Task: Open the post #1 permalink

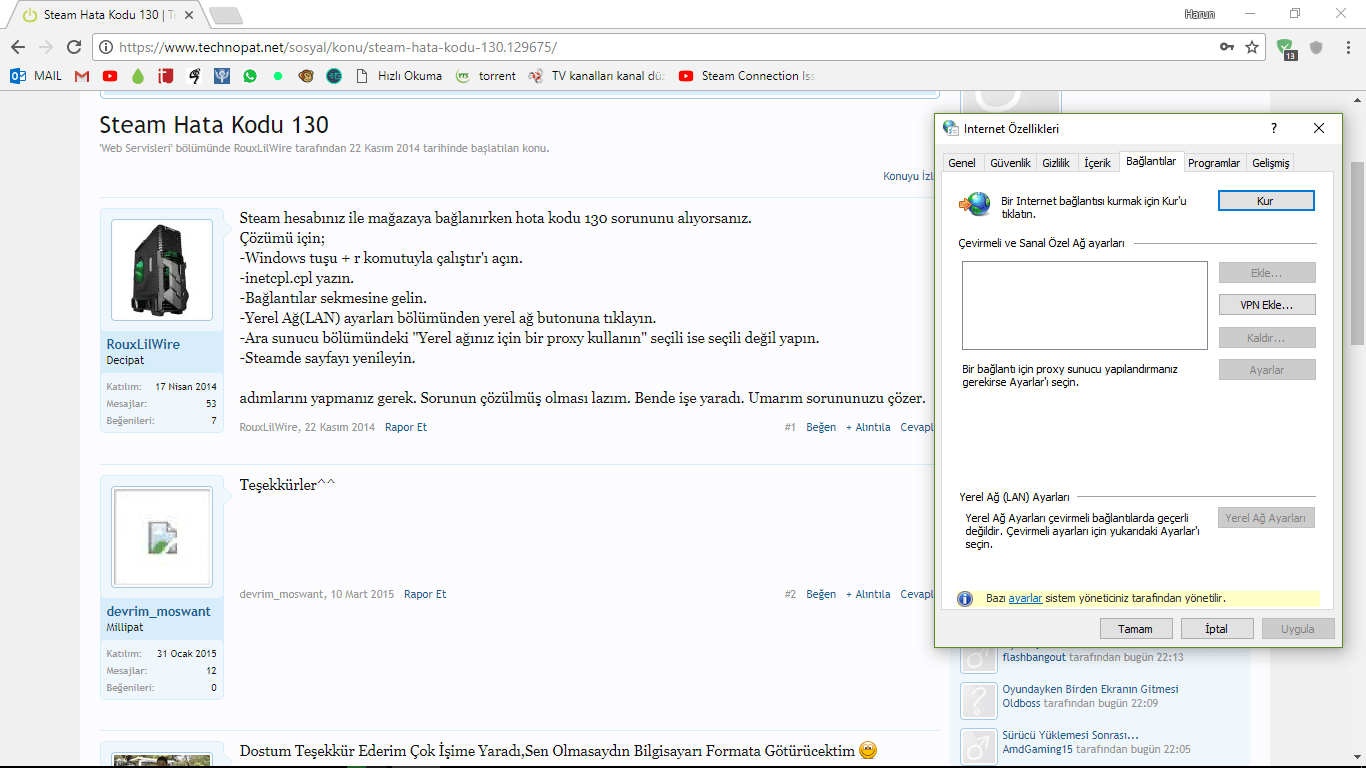Action: [790, 427]
